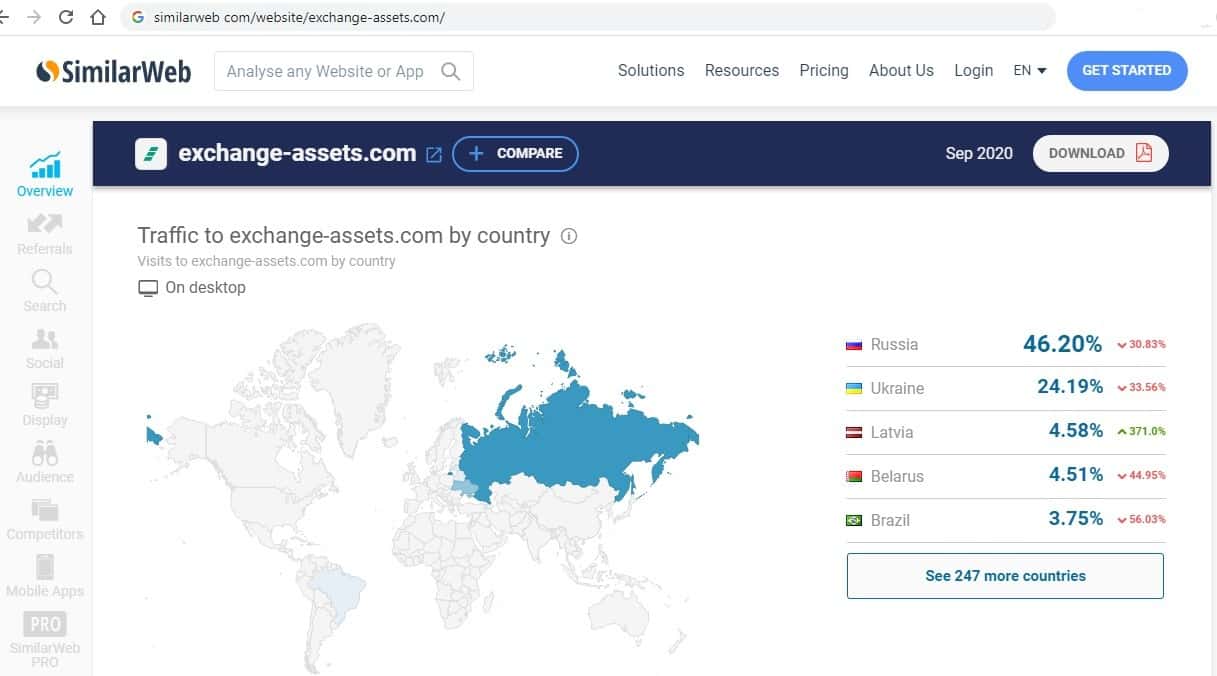Image resolution: width=1217 pixels, height=676 pixels.
Task: Open the SimilarWeb PRO sidebar item
Action: [x=45, y=638]
